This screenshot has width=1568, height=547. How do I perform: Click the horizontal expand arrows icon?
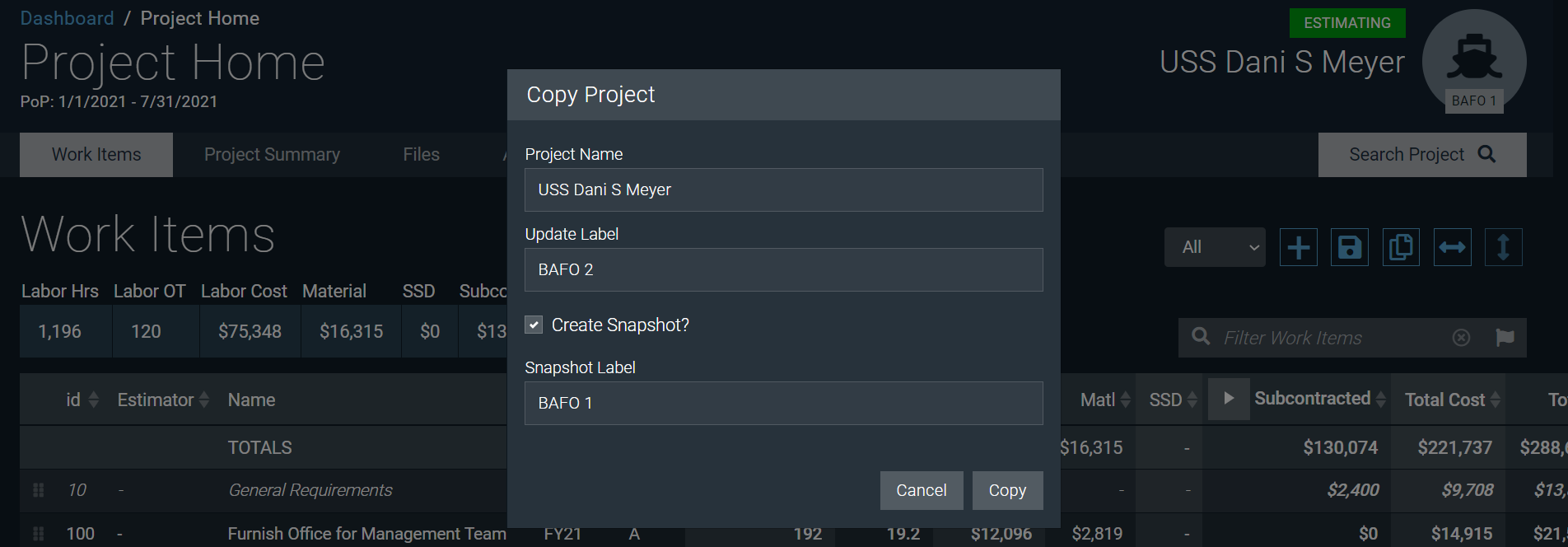point(1452,247)
